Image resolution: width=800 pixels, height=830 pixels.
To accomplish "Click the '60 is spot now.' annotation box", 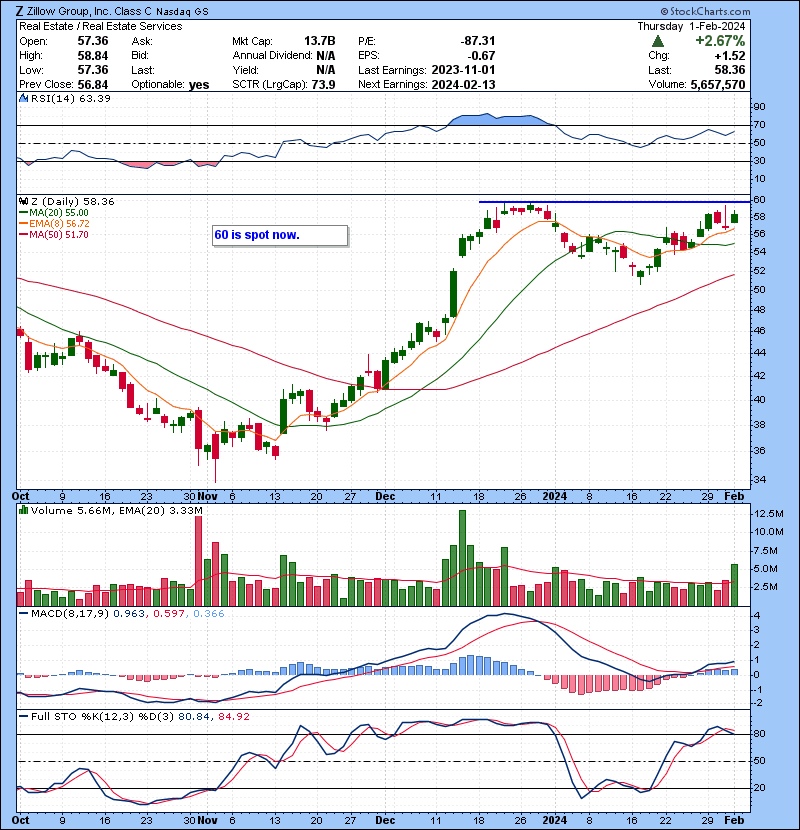I will click(279, 236).
